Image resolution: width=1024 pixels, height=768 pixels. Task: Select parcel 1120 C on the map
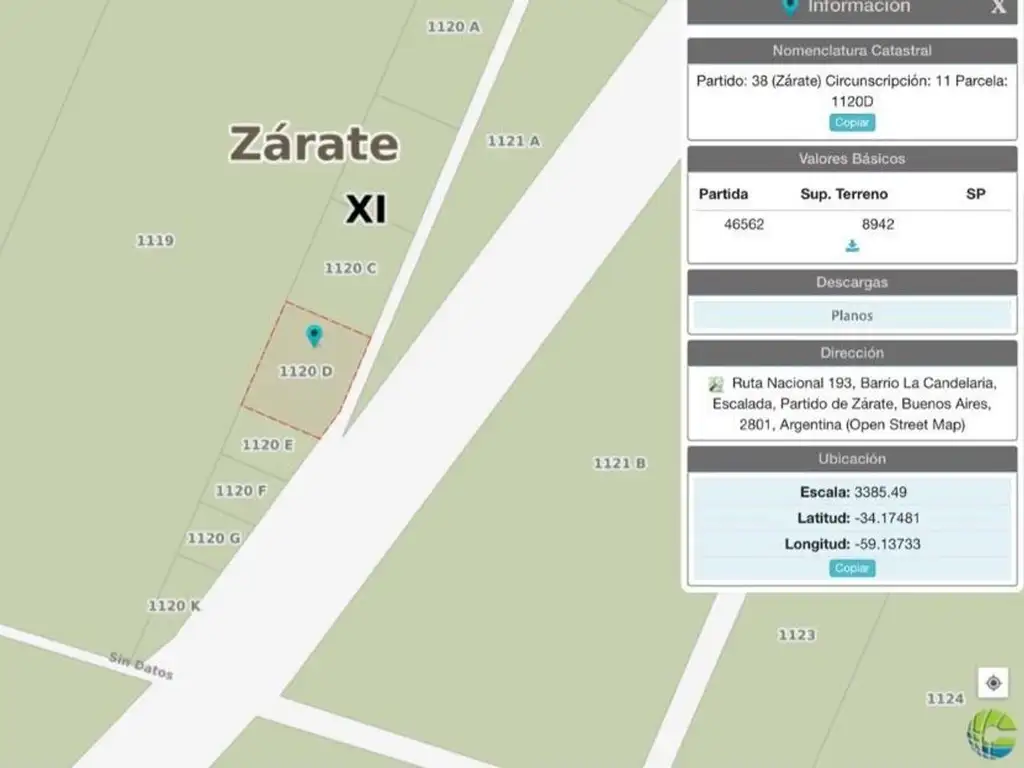coord(350,268)
